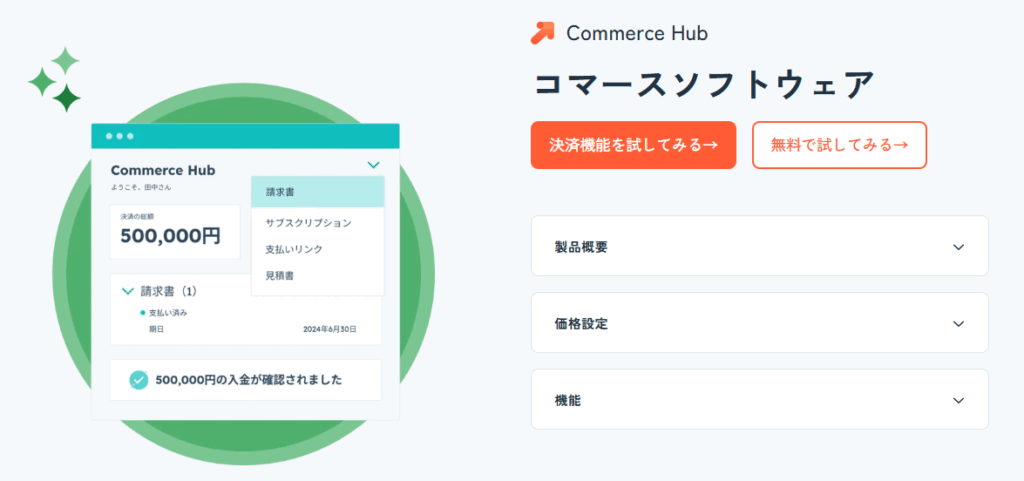Viewport: 1024px width, 481px height.
Task: Click the 500,000円の入金が確認されました notification
Action: pos(246,380)
